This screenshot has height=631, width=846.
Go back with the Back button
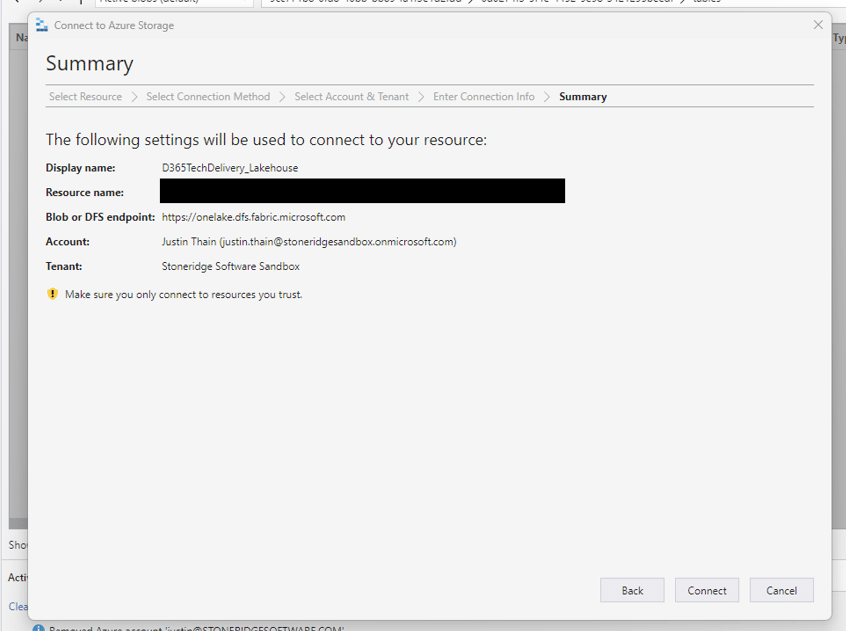[632, 590]
